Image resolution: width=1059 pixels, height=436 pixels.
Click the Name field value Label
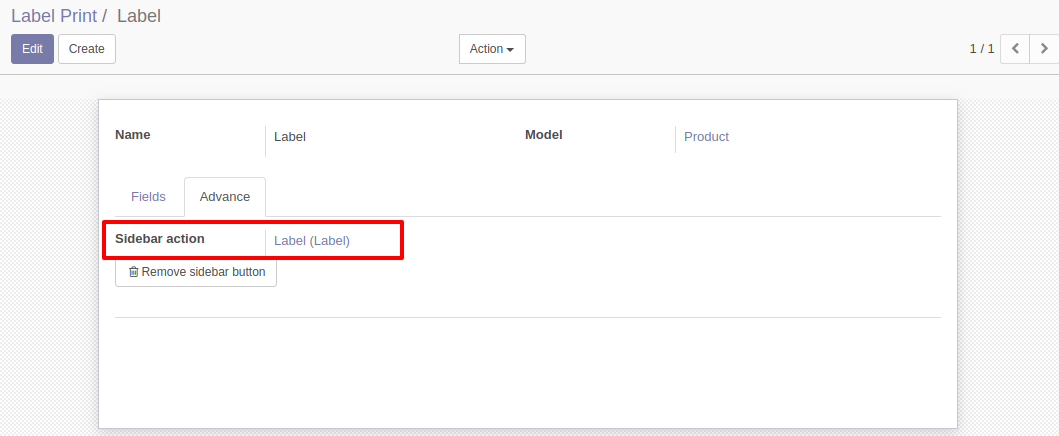pyautogui.click(x=290, y=137)
